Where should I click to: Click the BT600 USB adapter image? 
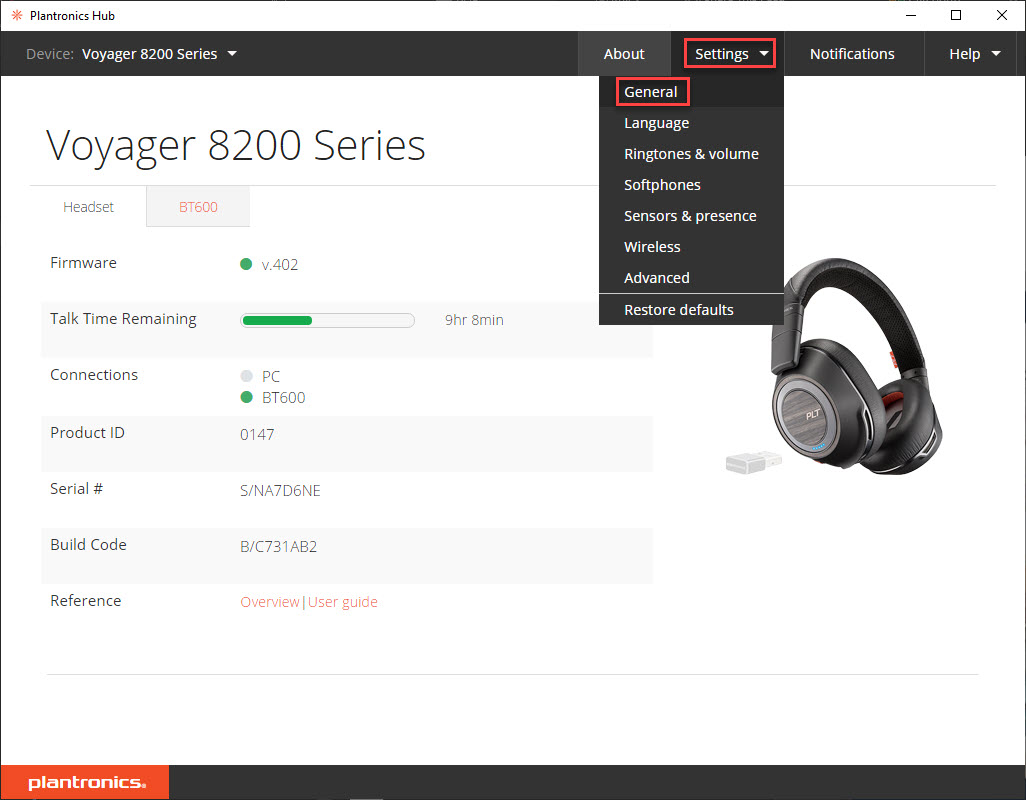click(x=750, y=462)
